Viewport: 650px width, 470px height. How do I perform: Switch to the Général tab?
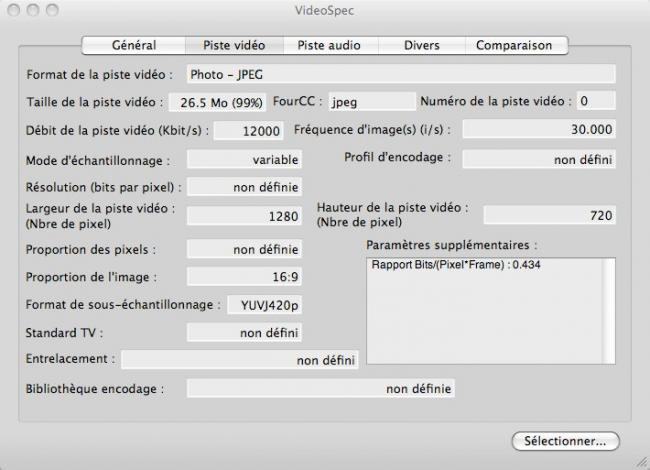coord(133,45)
